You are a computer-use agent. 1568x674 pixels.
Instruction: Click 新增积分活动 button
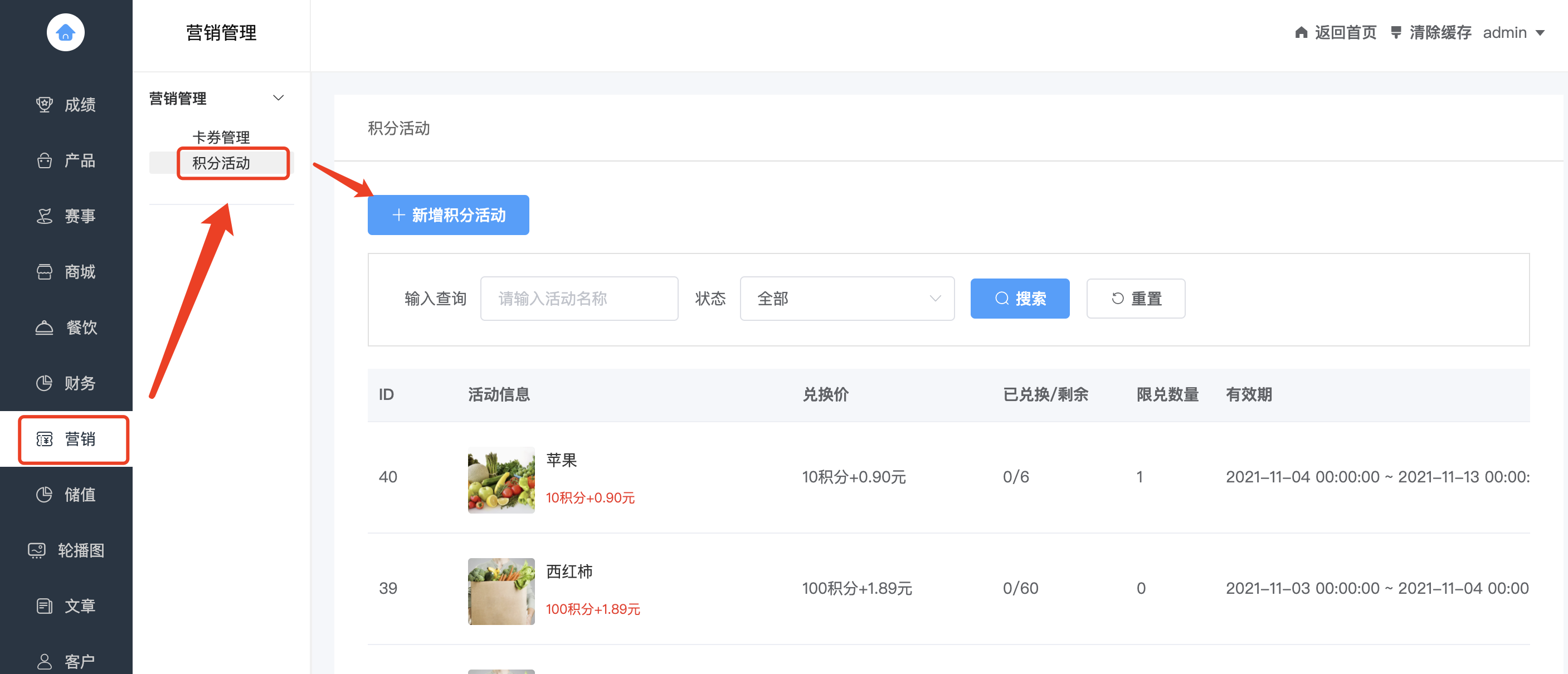(448, 214)
